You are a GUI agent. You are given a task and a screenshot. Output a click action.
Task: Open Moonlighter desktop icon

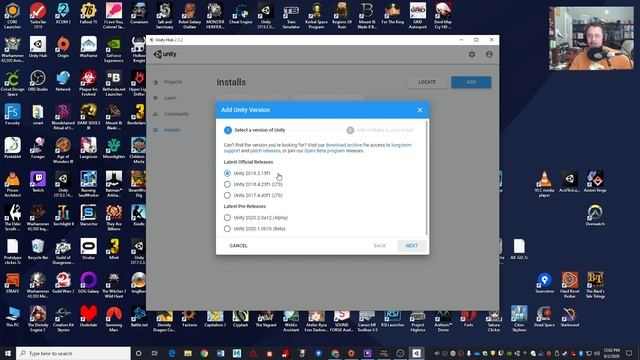(113, 148)
